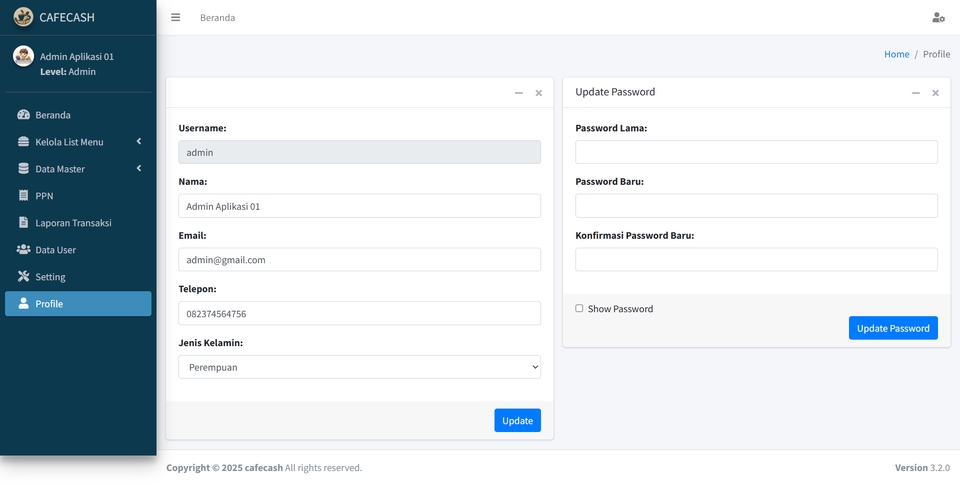Focus the Telepon input field

pos(359,313)
